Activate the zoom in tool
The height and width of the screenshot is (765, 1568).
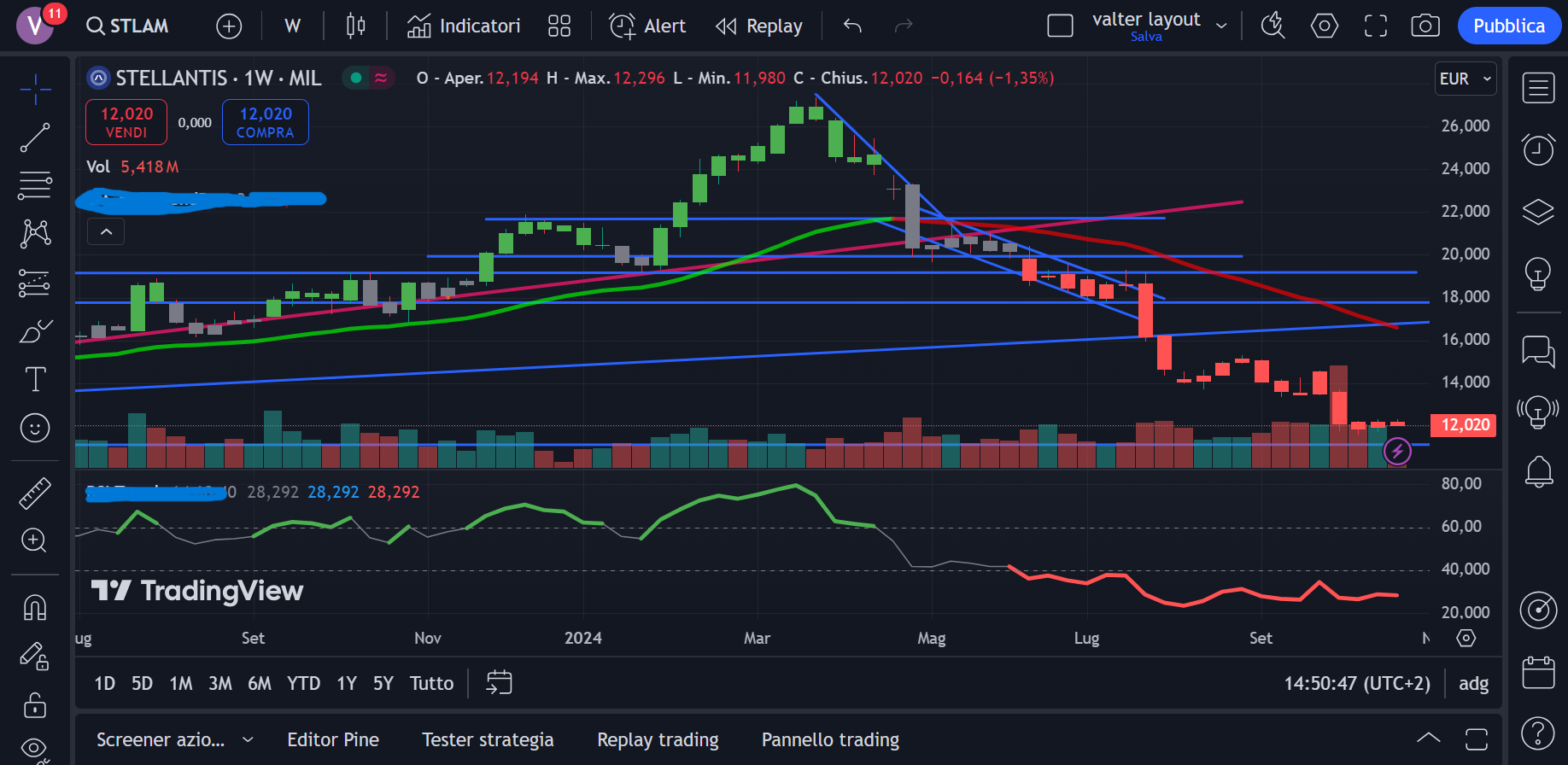[x=35, y=540]
